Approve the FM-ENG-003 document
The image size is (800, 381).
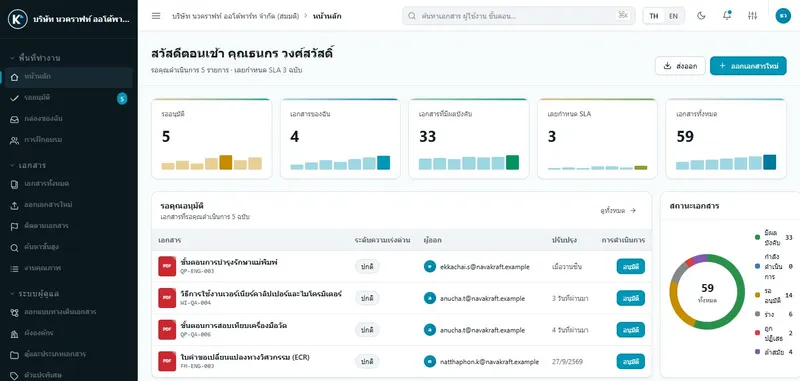point(631,361)
